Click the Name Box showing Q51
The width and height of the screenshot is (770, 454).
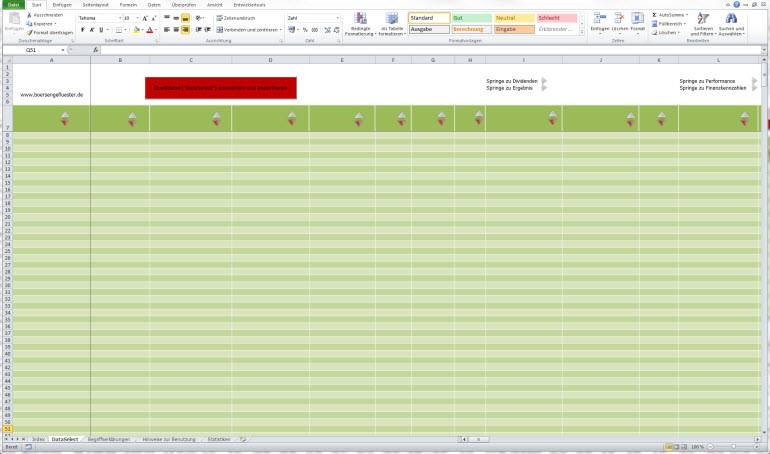click(x=33, y=50)
